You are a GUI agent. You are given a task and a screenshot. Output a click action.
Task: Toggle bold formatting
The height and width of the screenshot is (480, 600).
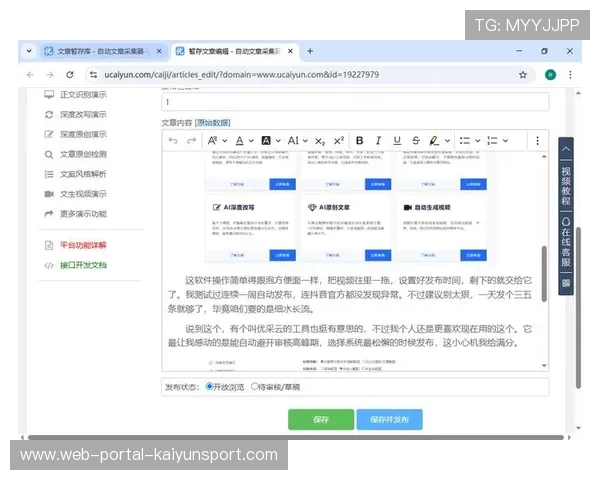(x=360, y=141)
